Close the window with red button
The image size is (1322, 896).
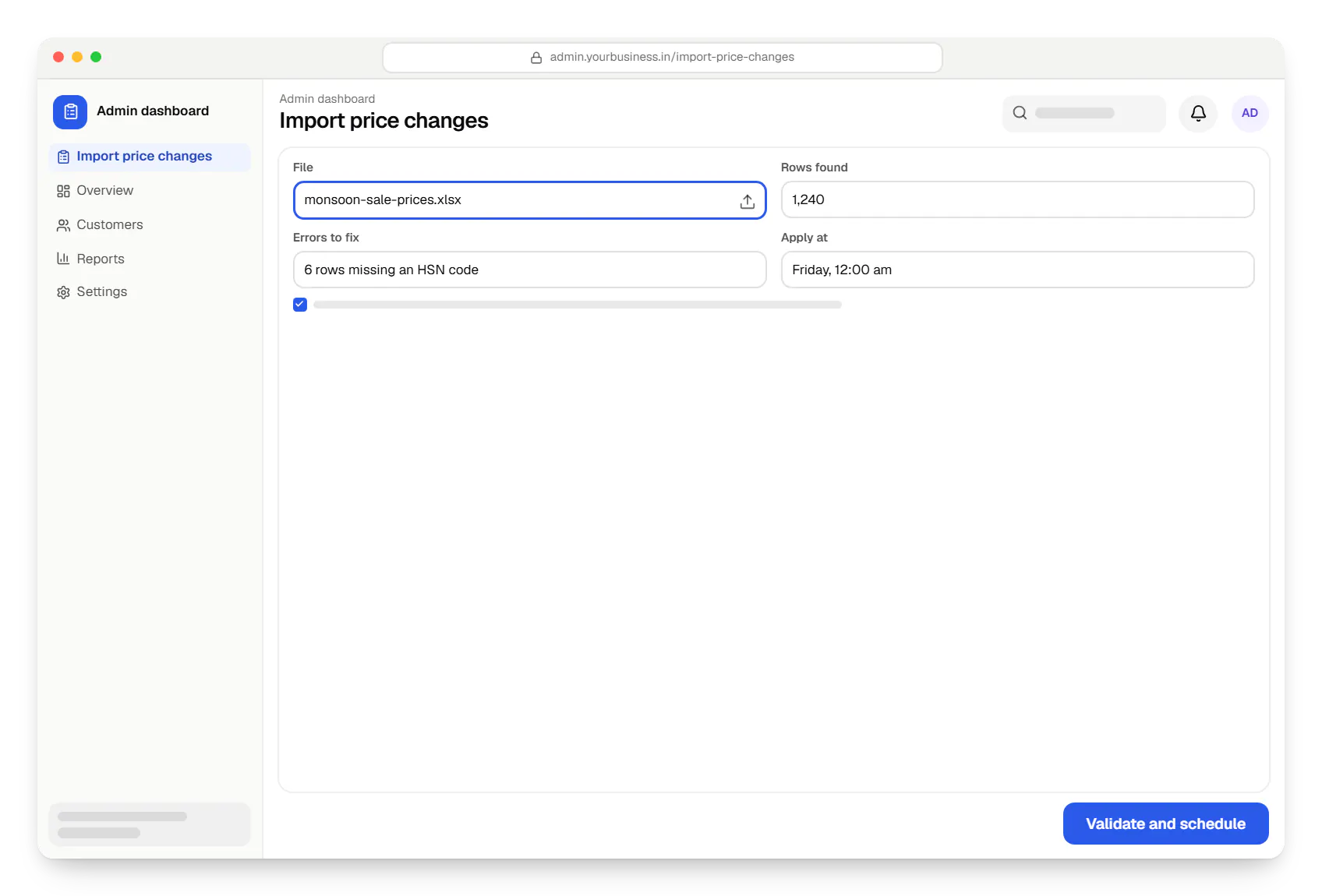click(58, 57)
